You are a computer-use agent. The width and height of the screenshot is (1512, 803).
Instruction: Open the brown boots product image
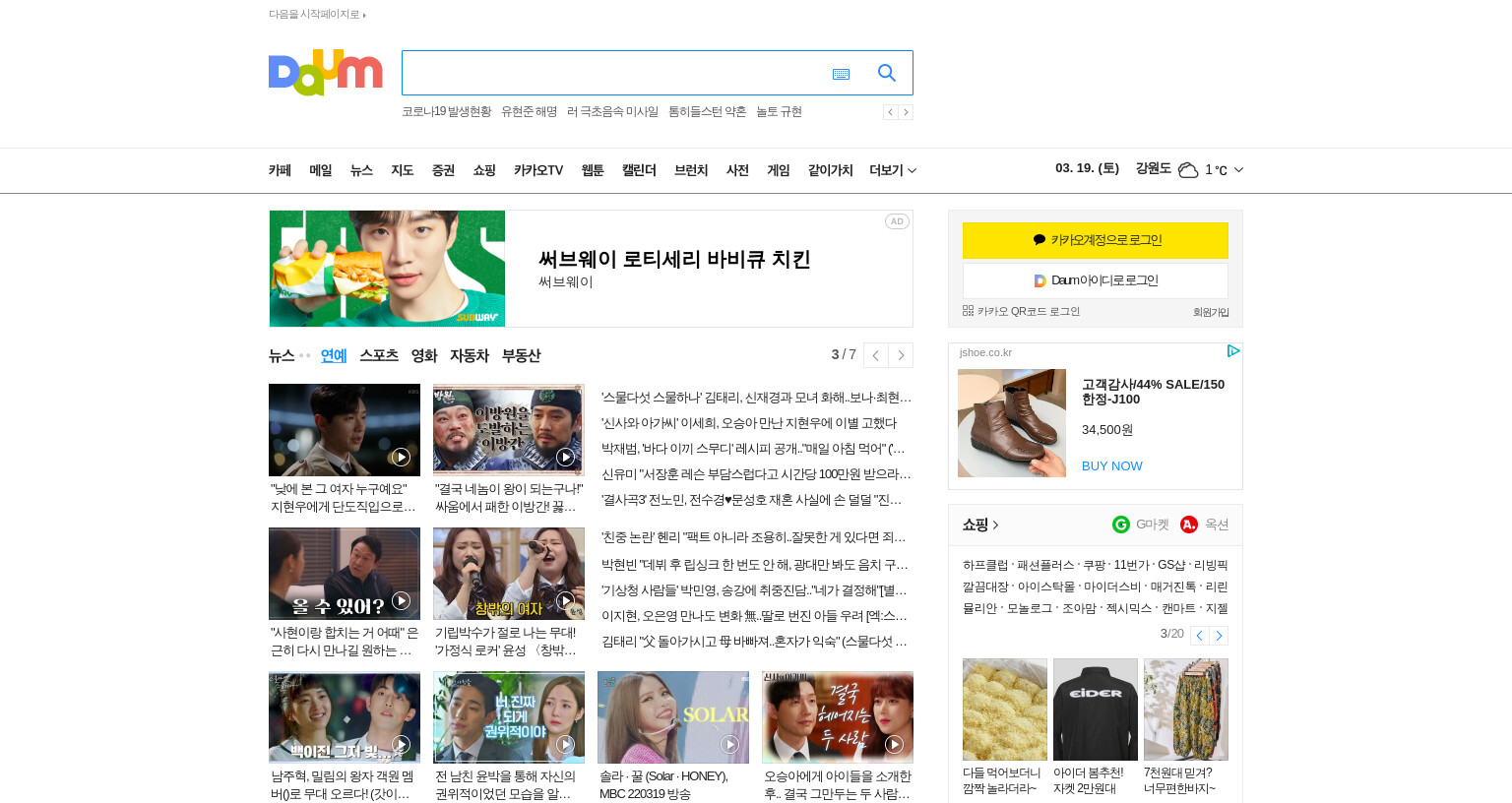click(1012, 423)
